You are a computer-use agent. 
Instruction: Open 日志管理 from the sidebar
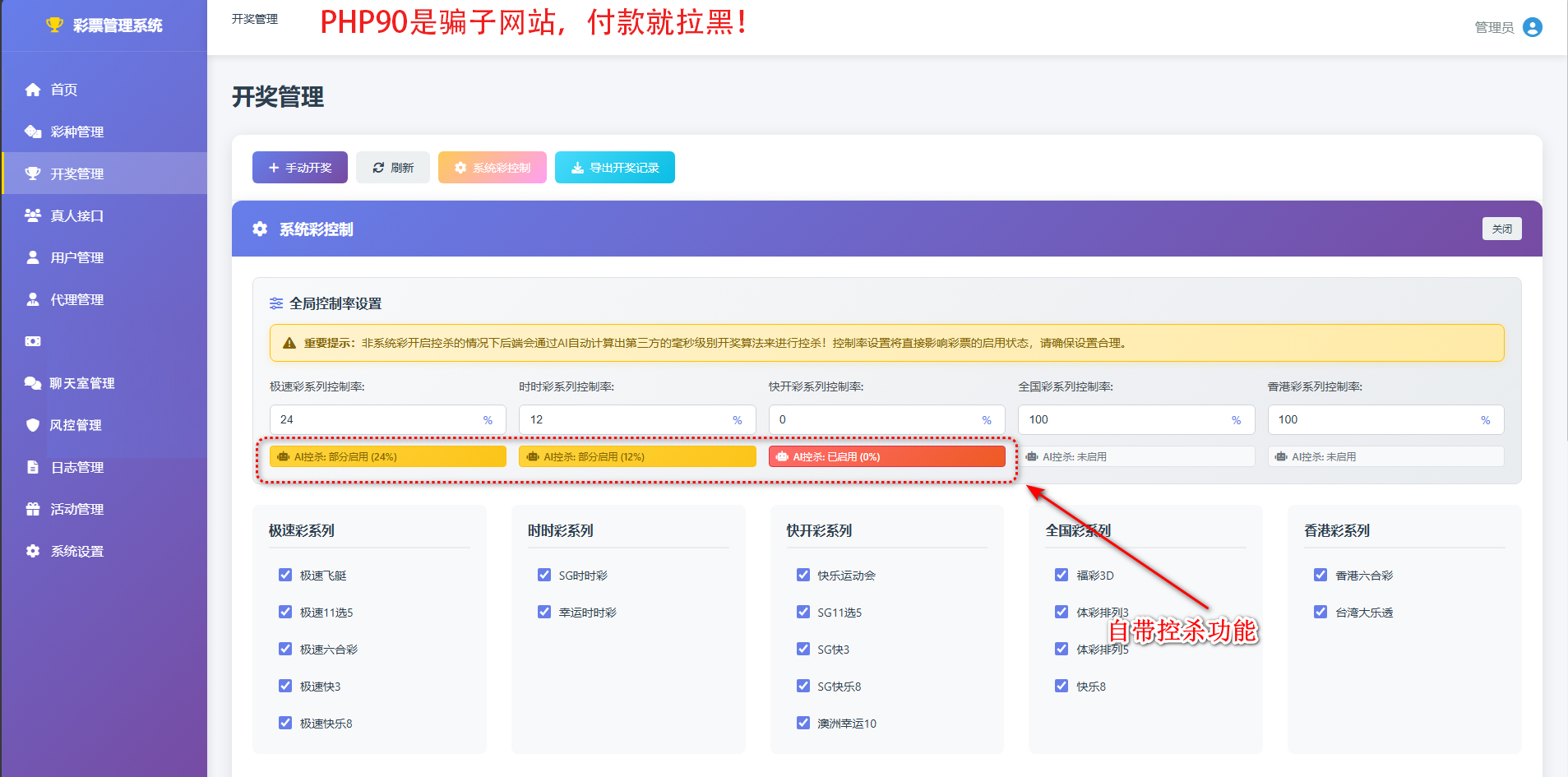tap(76, 467)
